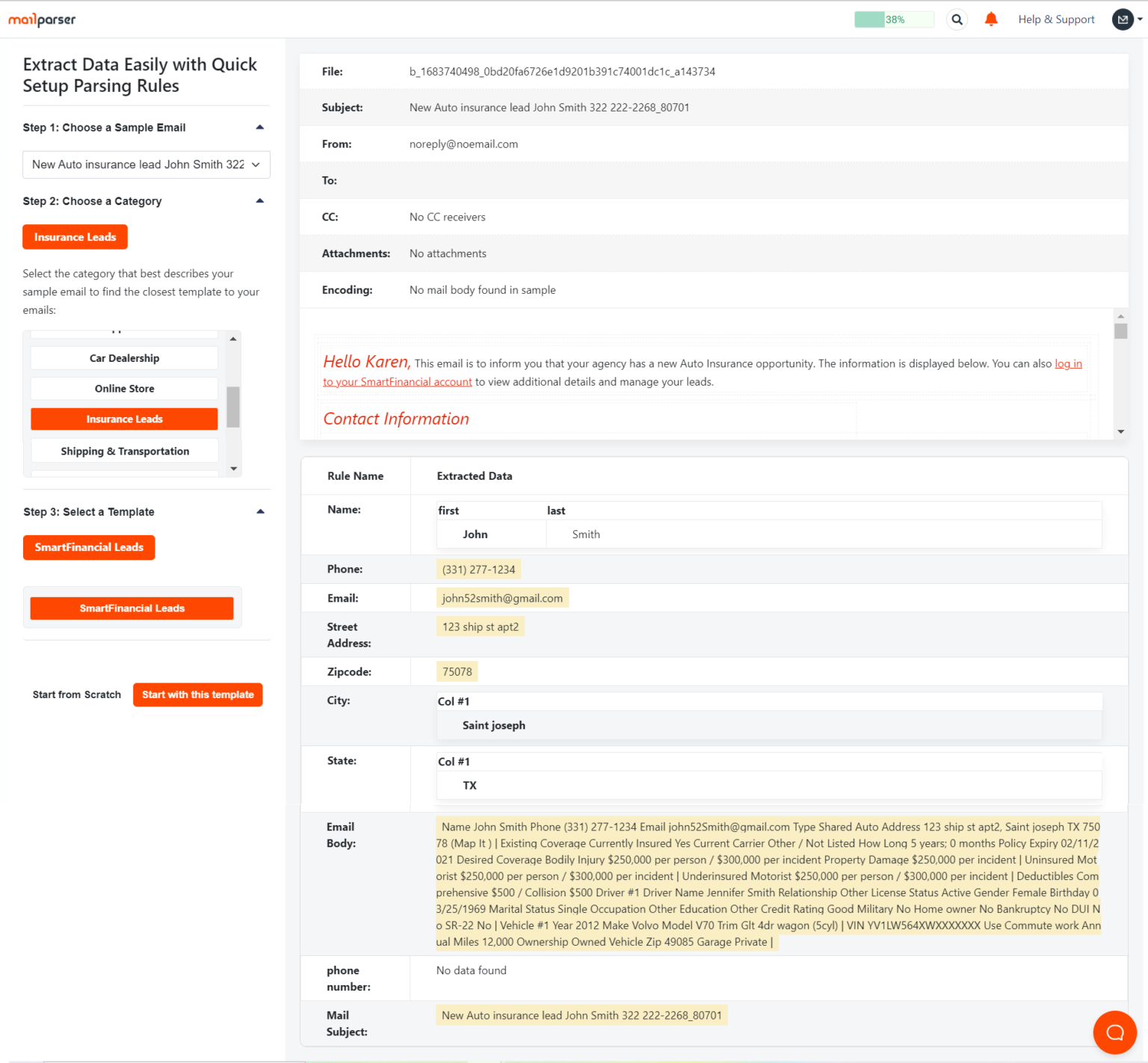1148x1063 pixels.
Task: Open the search magnifier icon
Action: [957, 19]
